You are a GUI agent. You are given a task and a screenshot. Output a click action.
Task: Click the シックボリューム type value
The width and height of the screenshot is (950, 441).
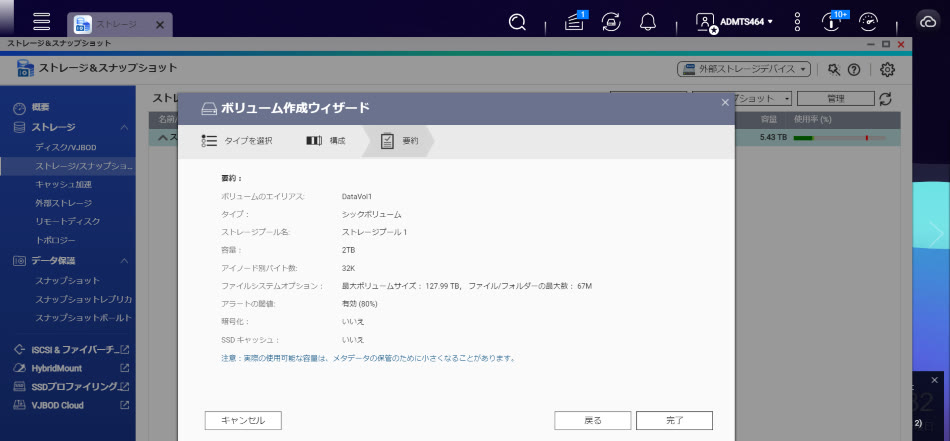tap(371, 214)
